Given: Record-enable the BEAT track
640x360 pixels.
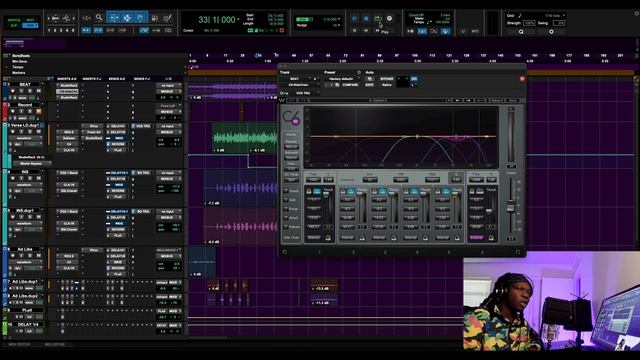Looking at the screenshot, I should (13, 91).
